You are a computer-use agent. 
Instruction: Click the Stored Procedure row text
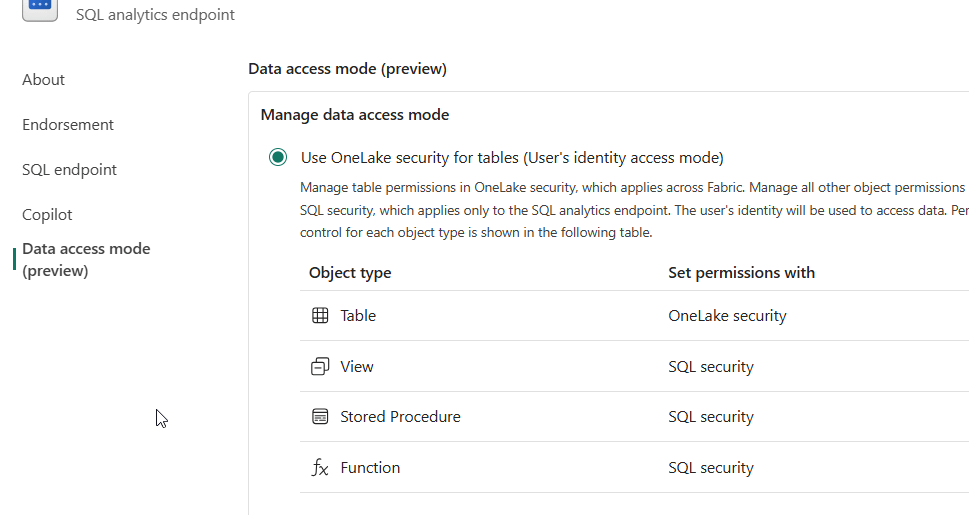400,417
